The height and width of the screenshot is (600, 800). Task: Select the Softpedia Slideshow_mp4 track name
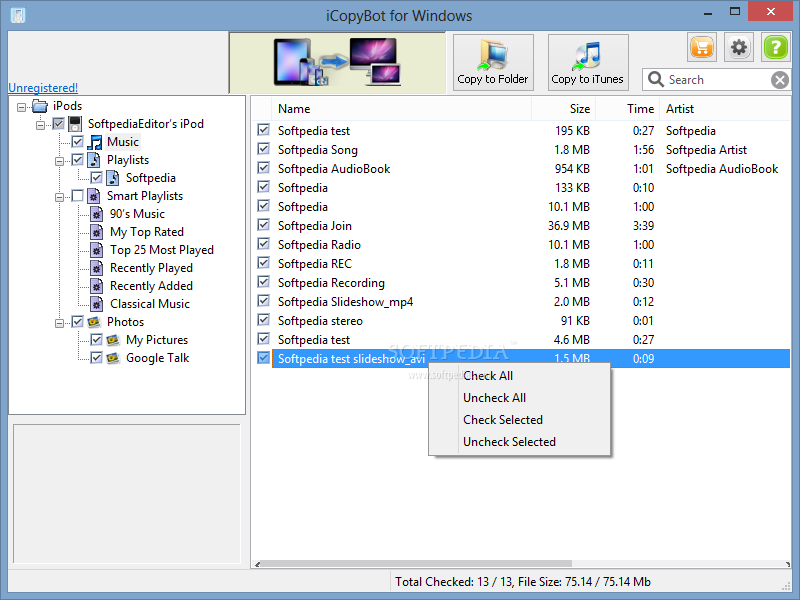point(345,302)
